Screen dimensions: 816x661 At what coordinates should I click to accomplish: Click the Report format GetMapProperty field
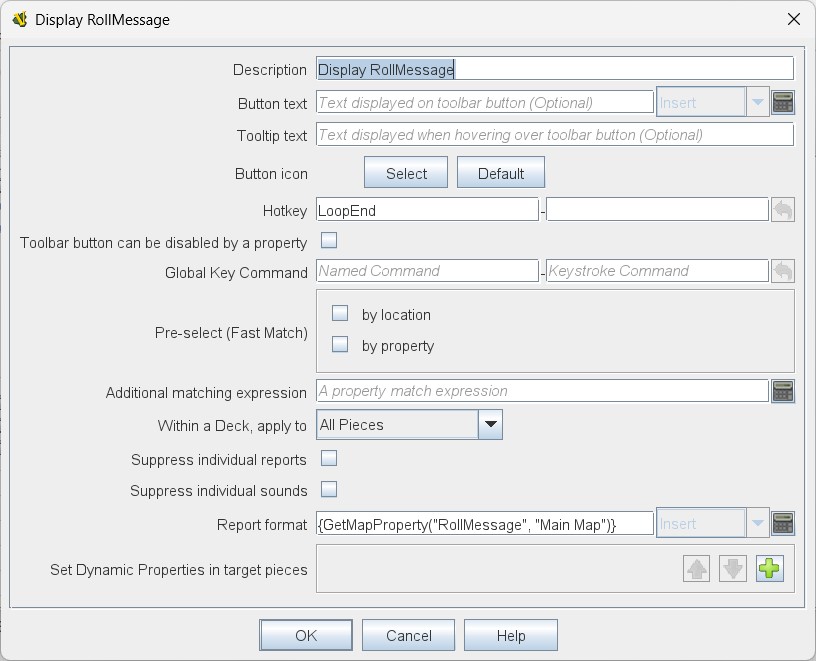(484, 524)
